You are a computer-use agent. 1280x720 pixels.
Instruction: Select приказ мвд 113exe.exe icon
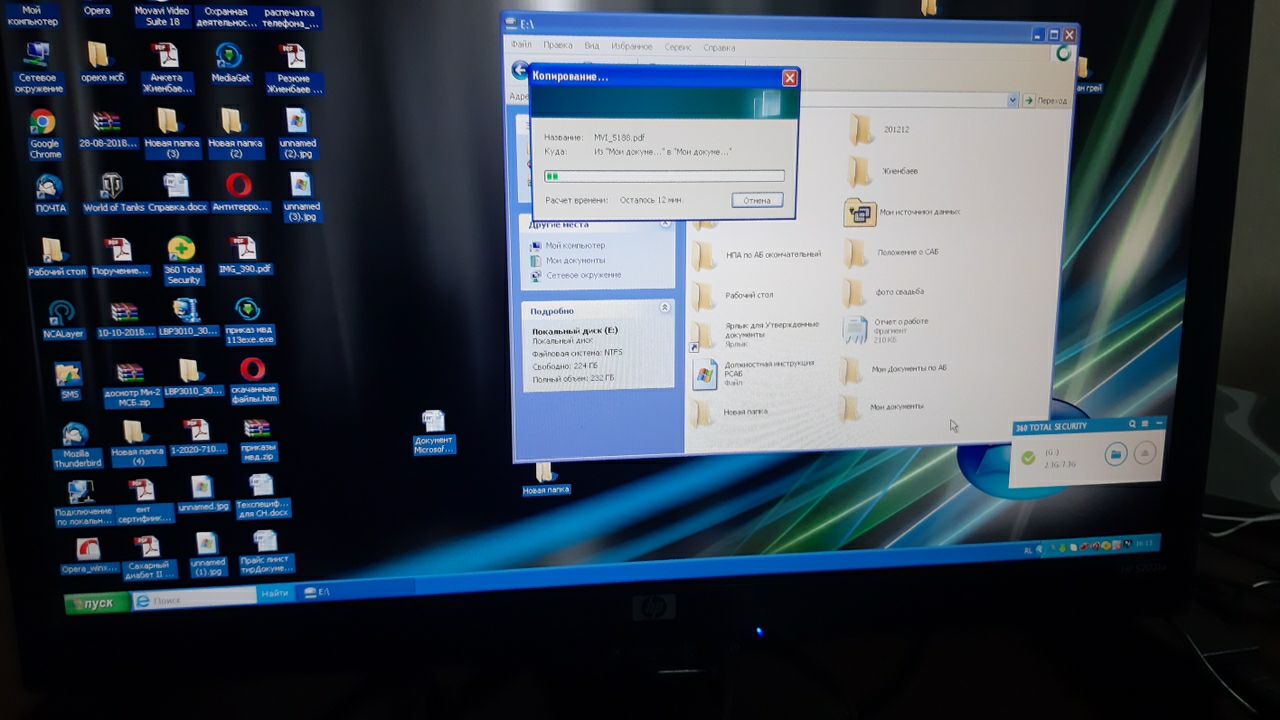coord(248,321)
